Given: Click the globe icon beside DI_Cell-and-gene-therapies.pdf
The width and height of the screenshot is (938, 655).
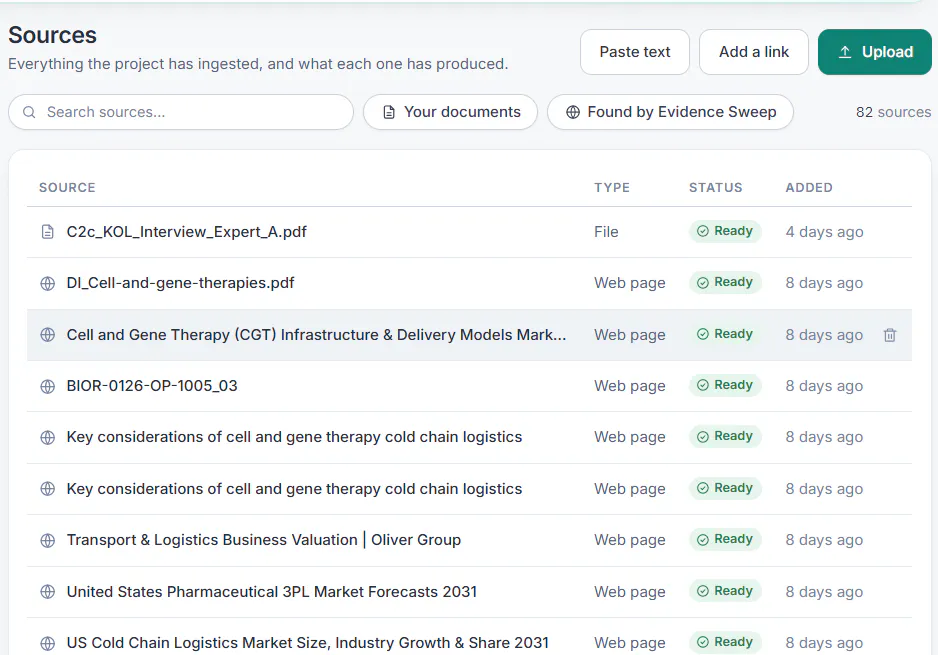Looking at the screenshot, I should click(x=47, y=283).
